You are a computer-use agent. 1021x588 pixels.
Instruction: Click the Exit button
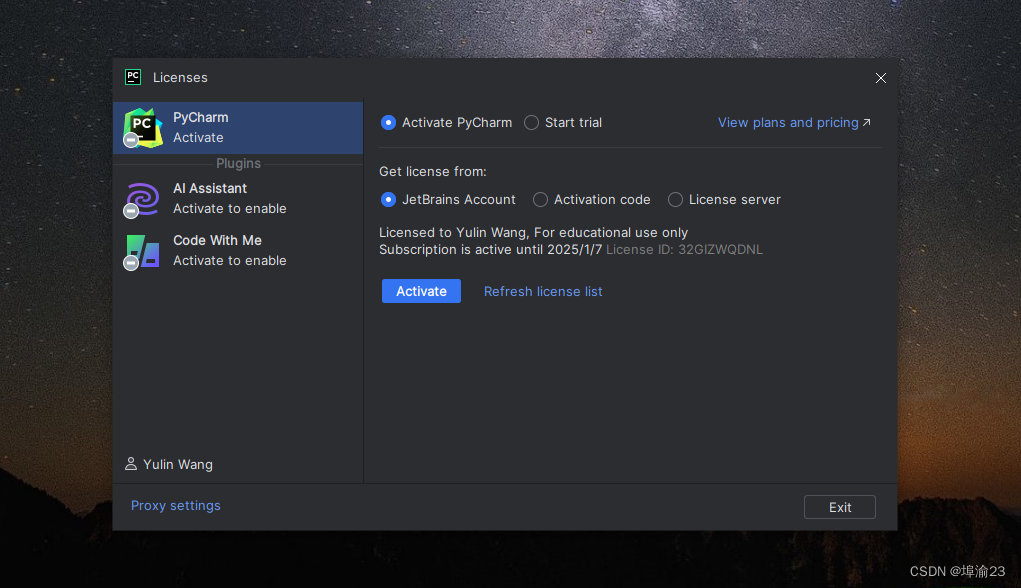[x=840, y=507]
